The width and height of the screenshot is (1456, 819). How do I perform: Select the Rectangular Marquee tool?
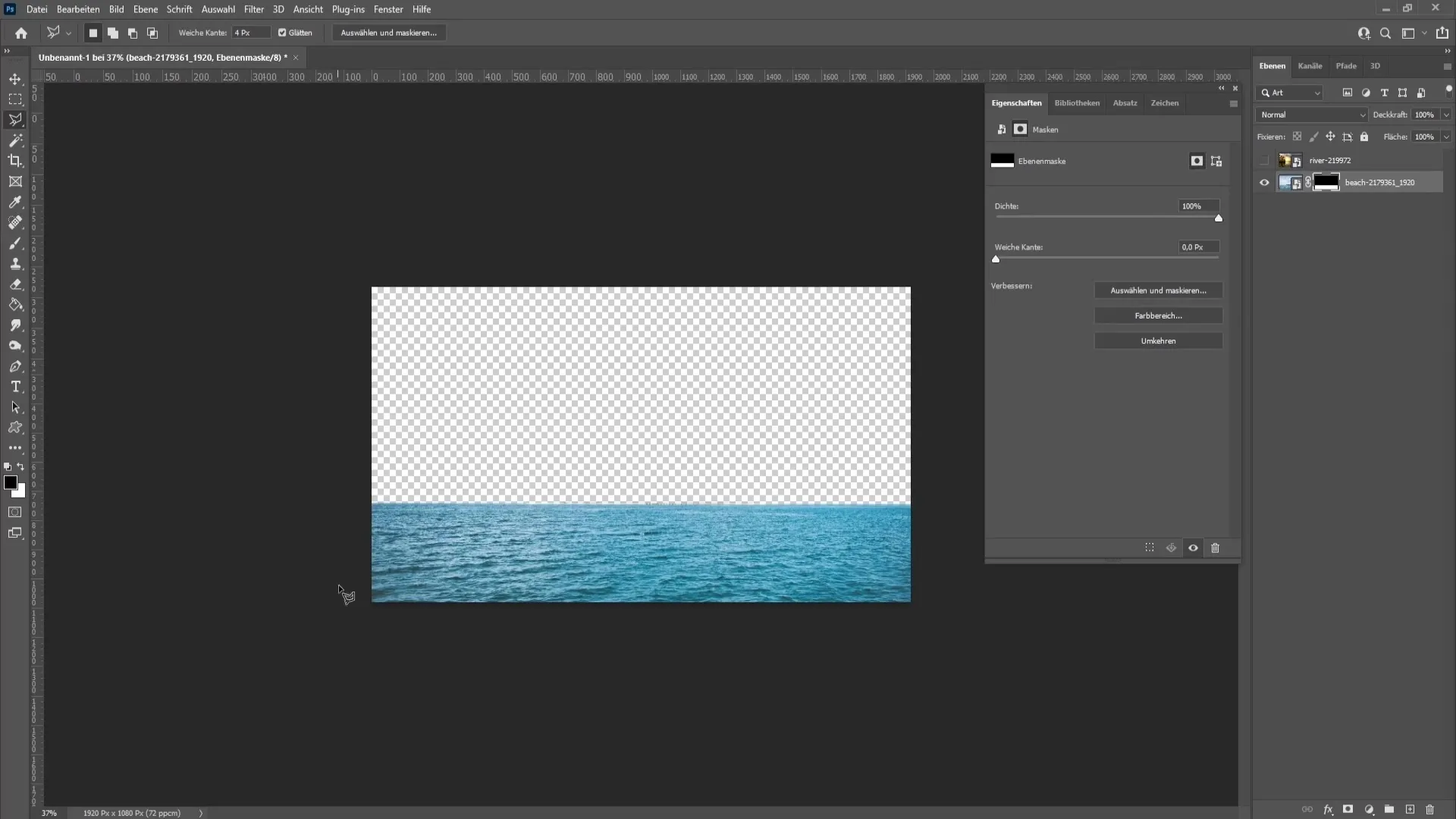[15, 98]
